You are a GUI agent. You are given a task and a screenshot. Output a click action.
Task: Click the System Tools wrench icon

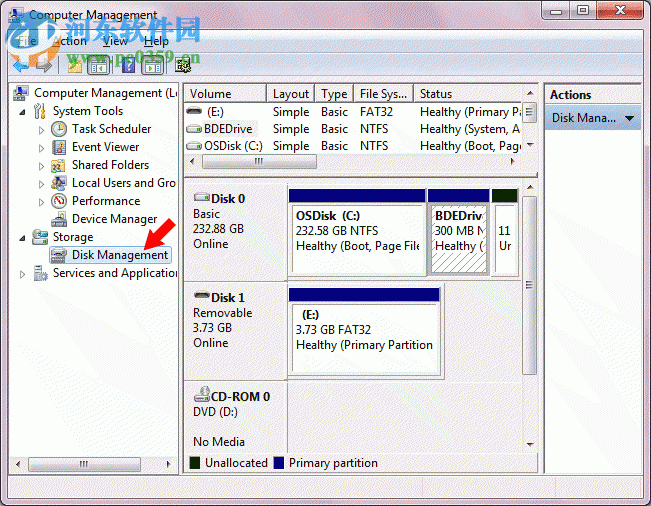point(40,111)
